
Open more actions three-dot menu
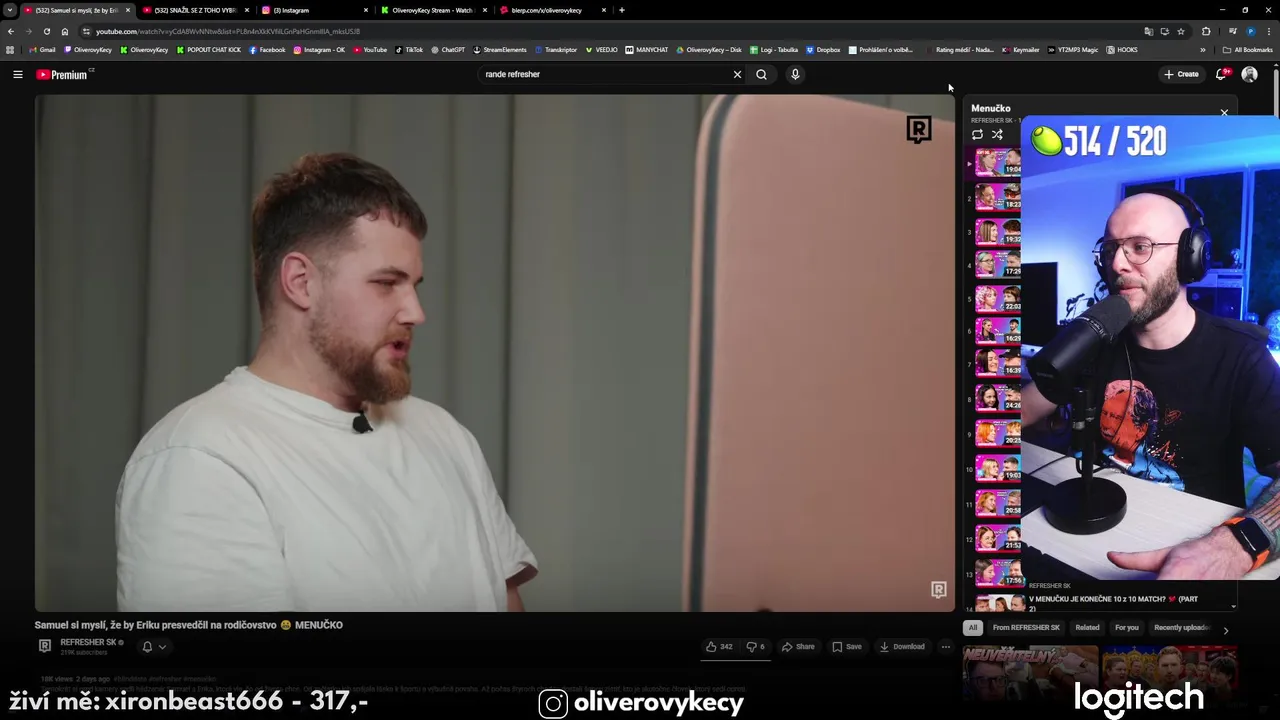(945, 647)
